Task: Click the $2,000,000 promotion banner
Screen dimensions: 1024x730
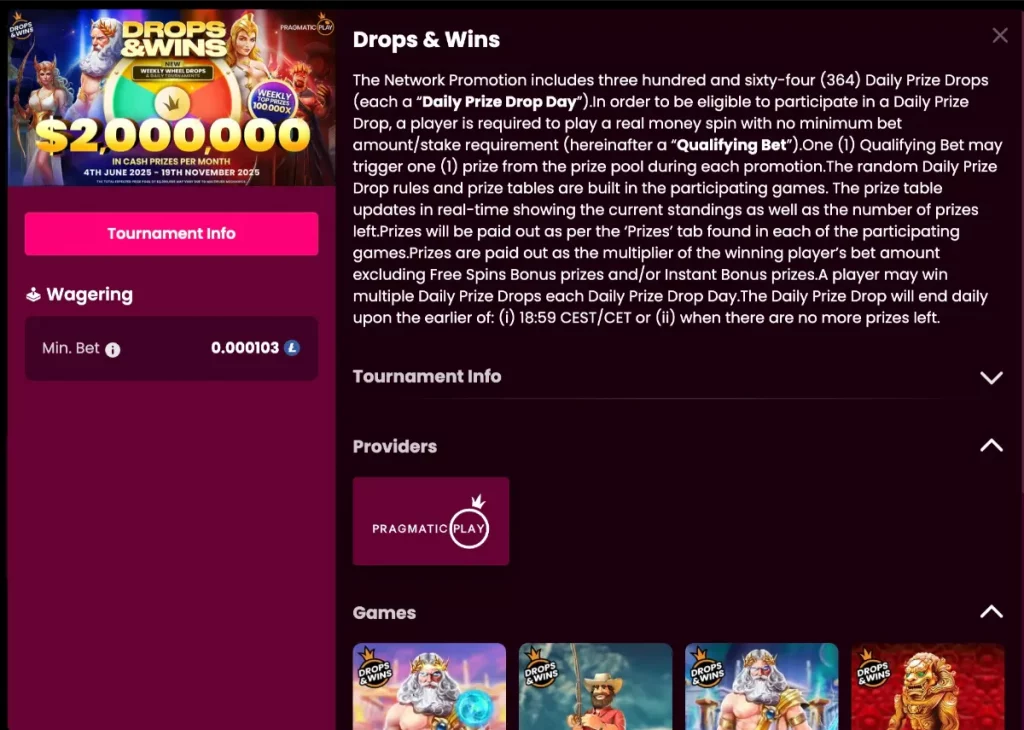Action: (172, 98)
